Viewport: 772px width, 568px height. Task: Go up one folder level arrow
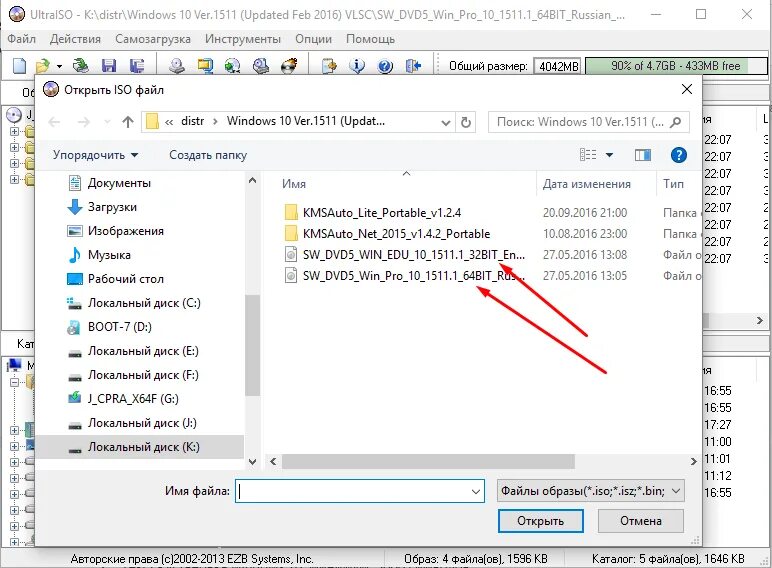[x=128, y=122]
